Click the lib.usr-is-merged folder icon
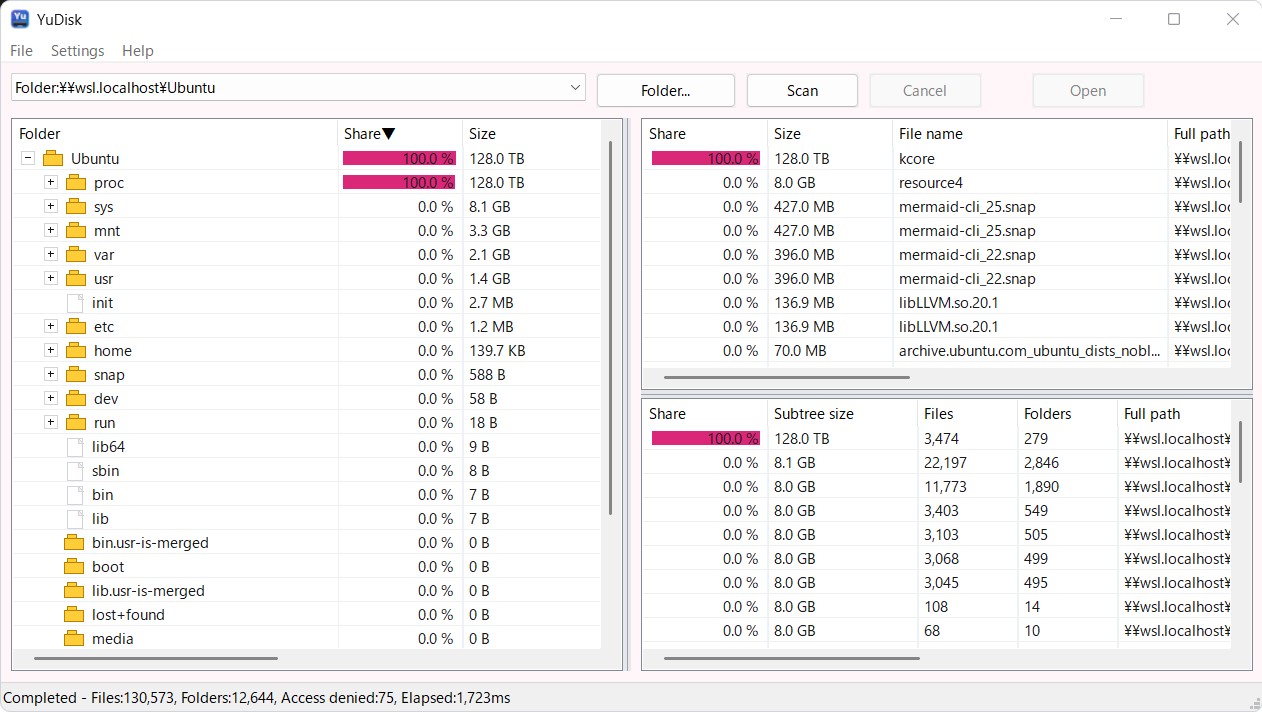 point(74,590)
